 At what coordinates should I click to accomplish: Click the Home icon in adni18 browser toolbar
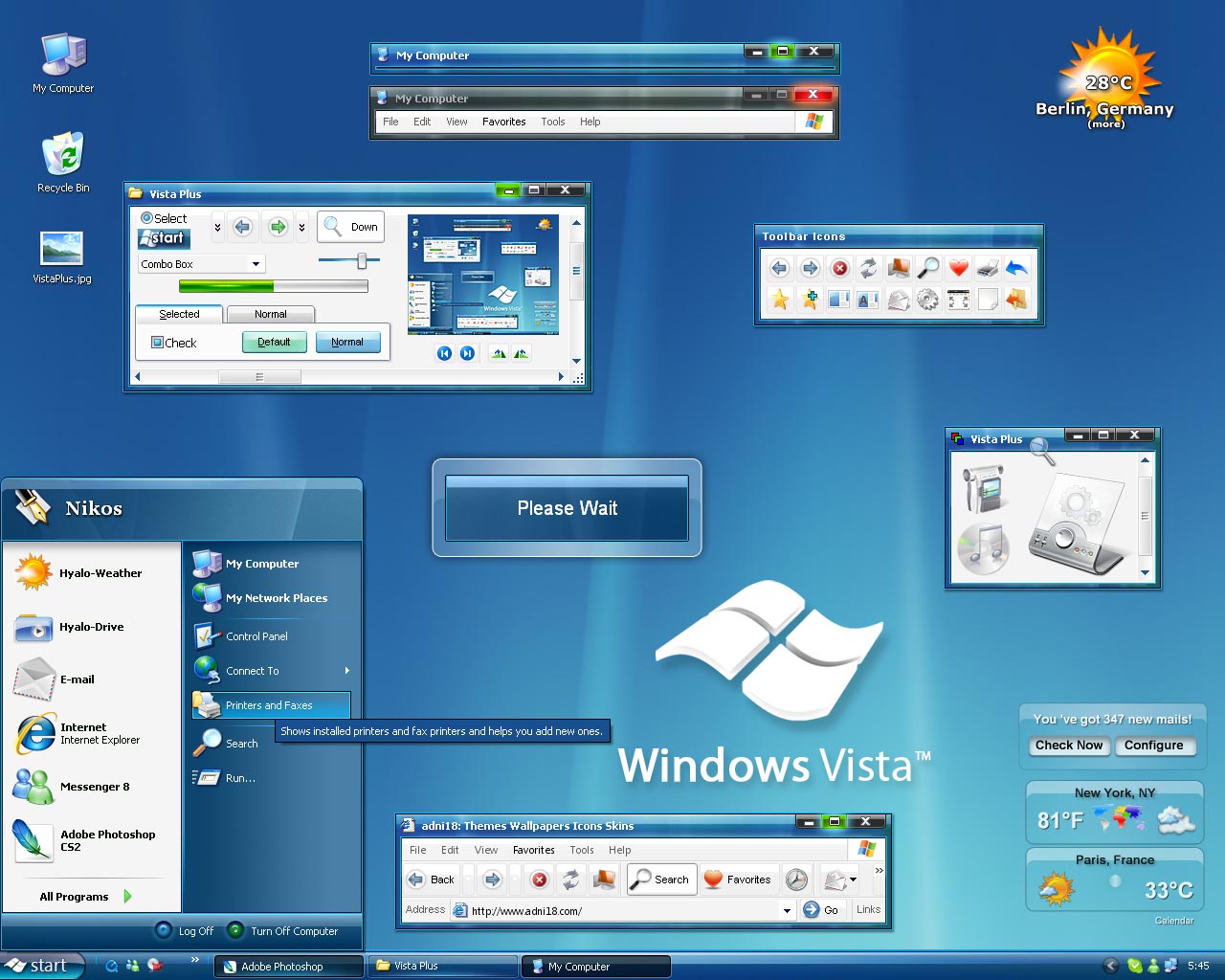coord(604,880)
